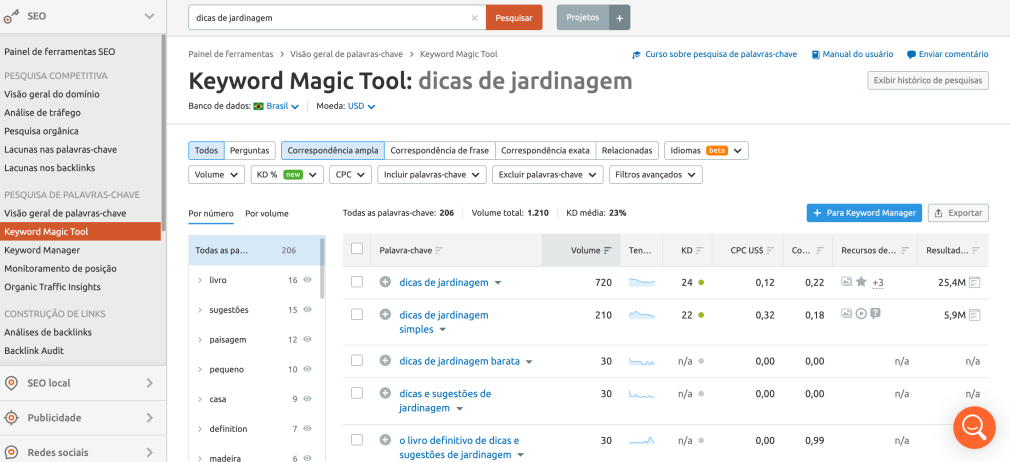
Task: Click the Redes sociais icon
Action: point(11,452)
